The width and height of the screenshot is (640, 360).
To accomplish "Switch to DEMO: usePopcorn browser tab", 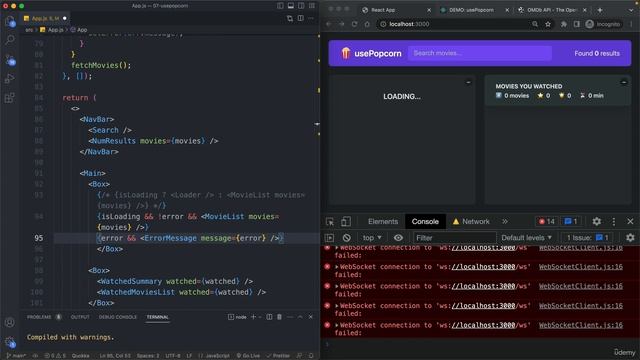I will 471,10.
